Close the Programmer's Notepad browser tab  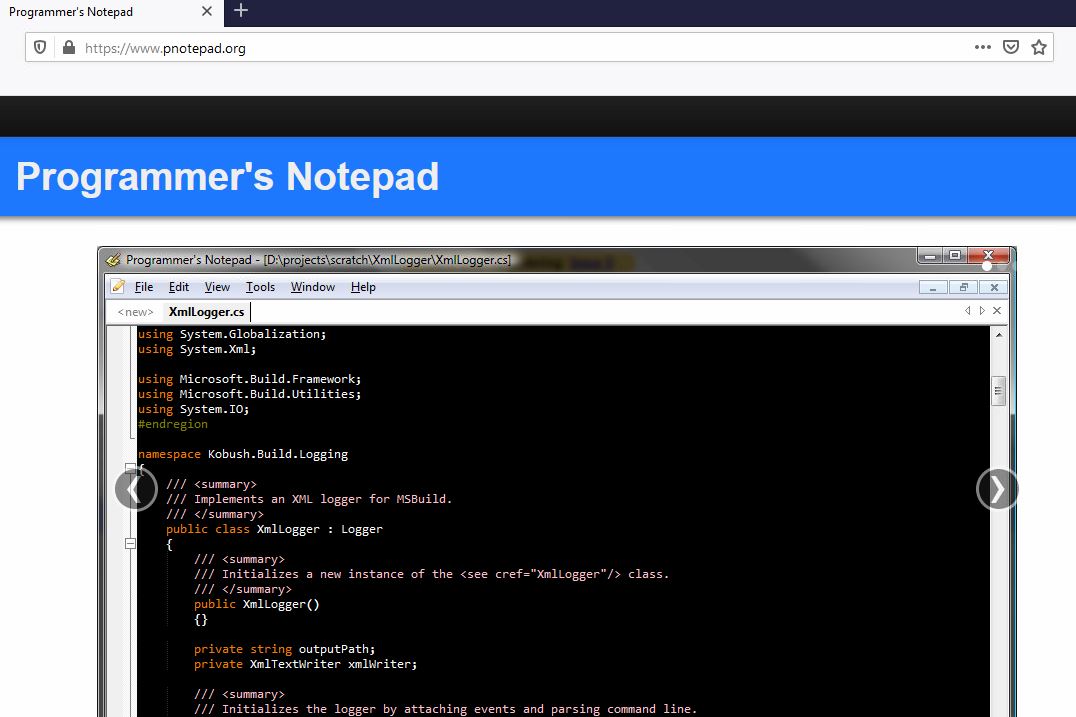pos(207,11)
